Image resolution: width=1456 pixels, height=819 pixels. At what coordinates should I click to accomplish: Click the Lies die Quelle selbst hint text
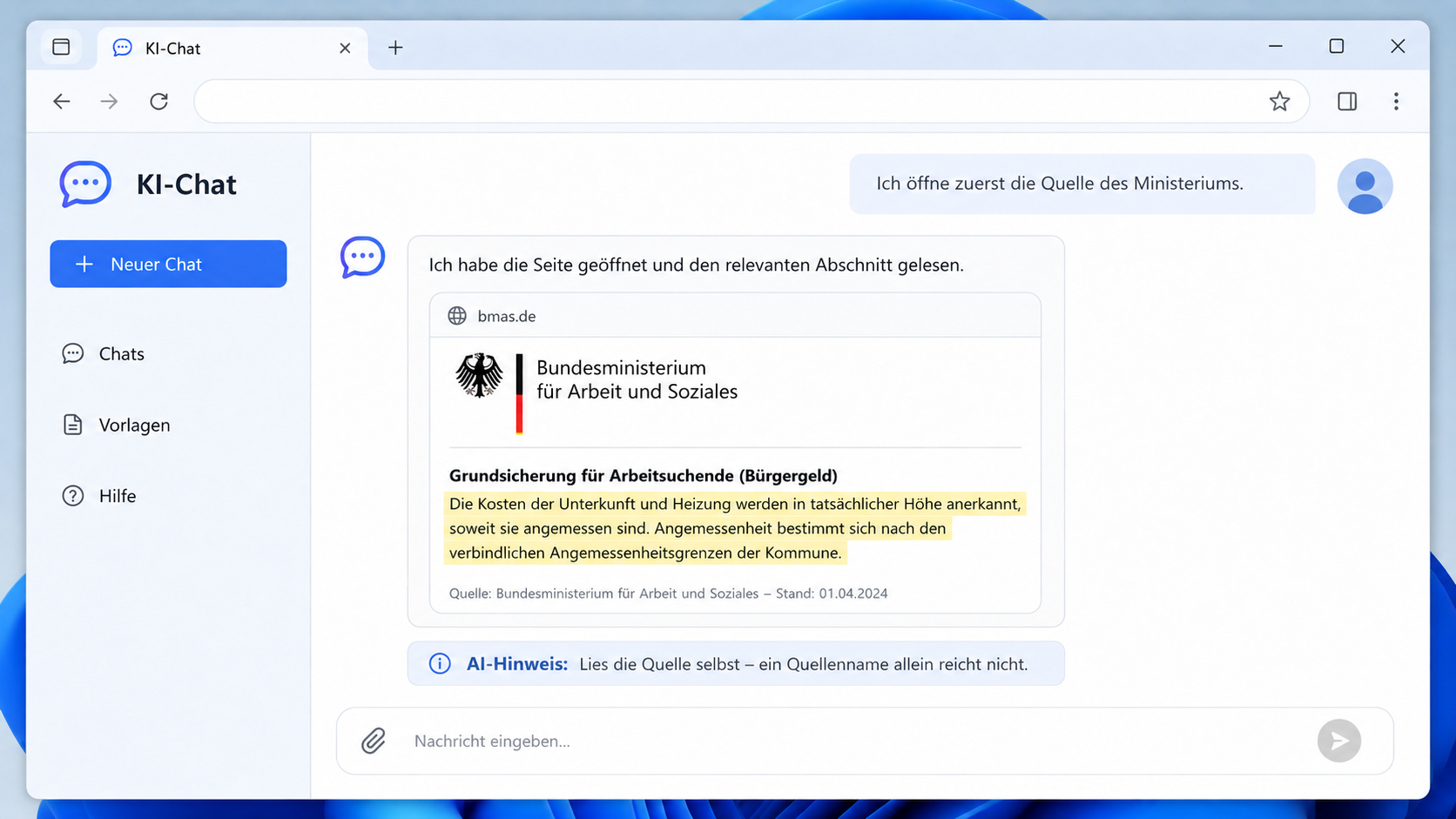point(803,664)
